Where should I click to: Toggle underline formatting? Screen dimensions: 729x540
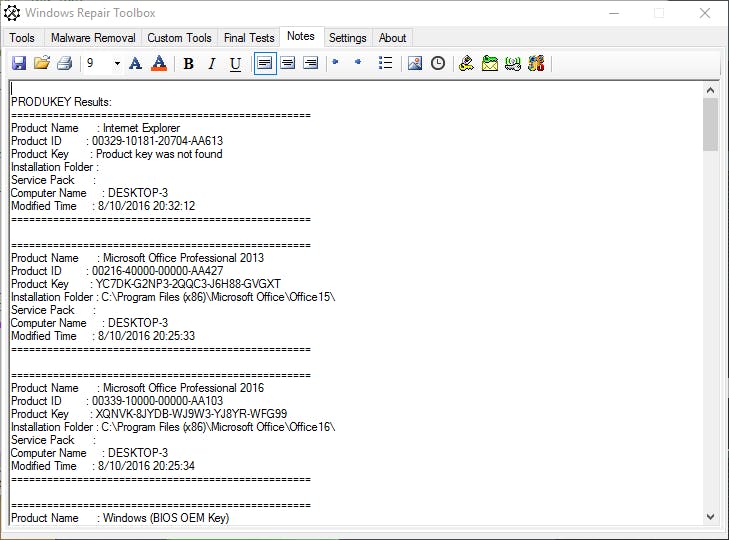pos(235,63)
